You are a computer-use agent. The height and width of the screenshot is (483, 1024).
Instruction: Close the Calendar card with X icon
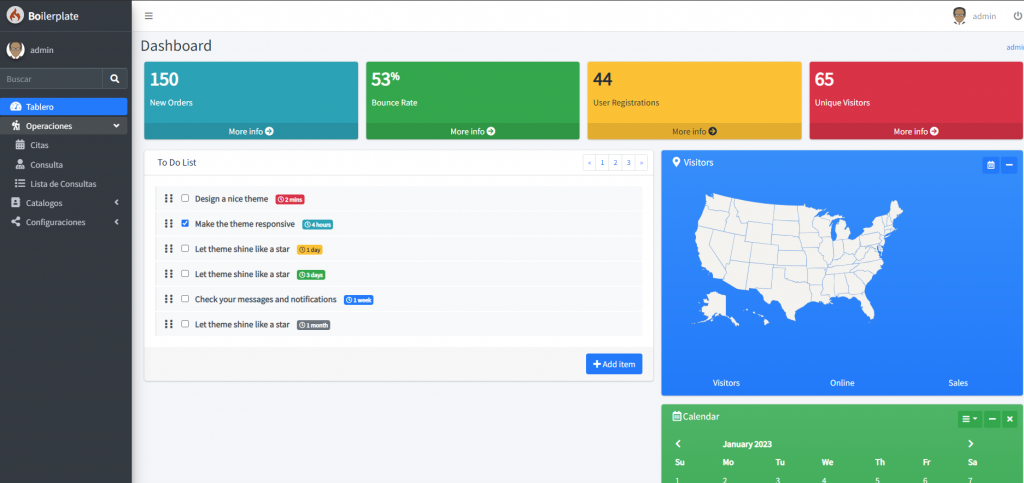[x=1009, y=419]
